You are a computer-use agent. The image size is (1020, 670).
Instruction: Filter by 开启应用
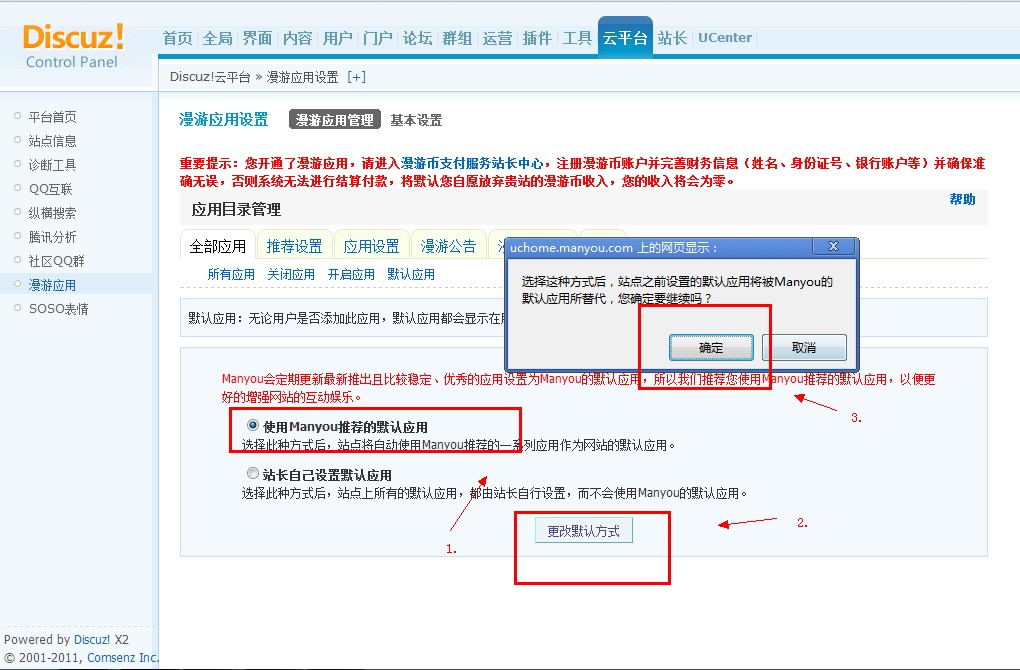pyautogui.click(x=351, y=275)
